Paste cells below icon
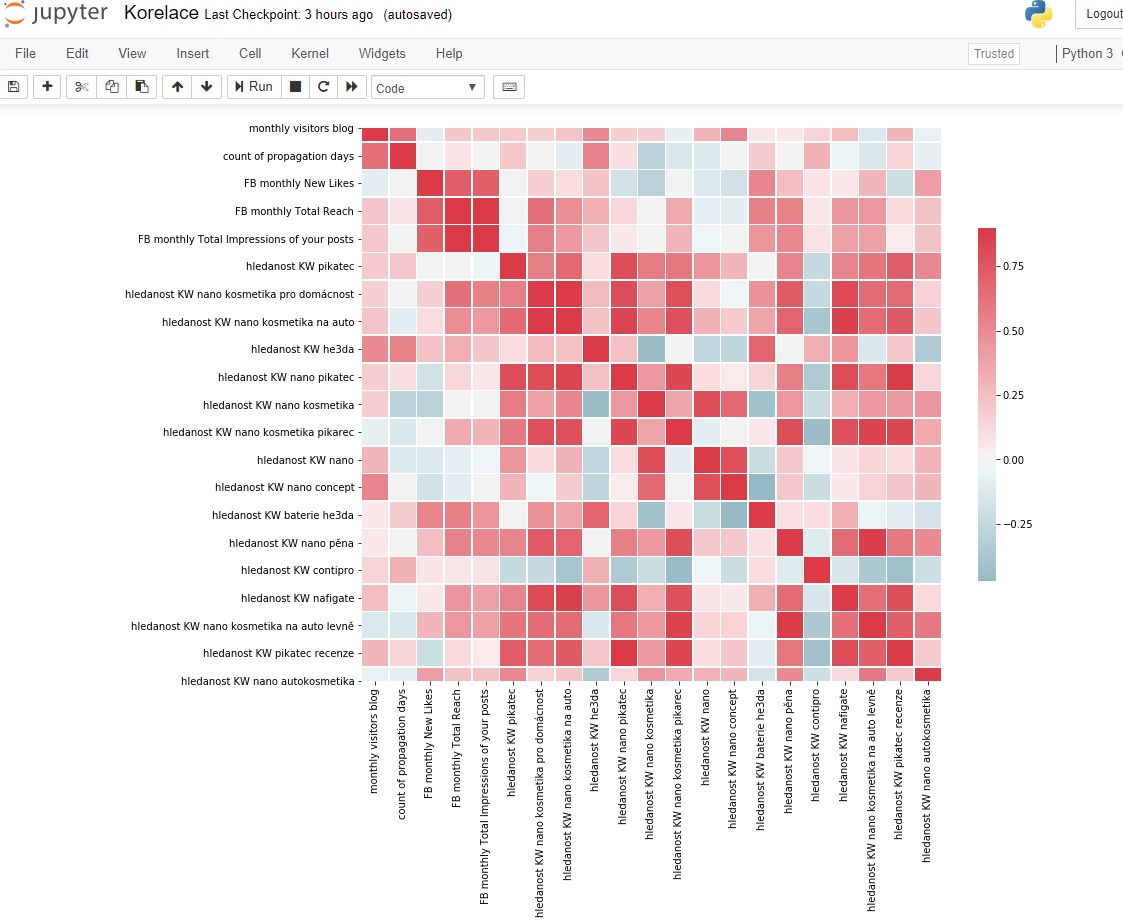 [x=141, y=87]
